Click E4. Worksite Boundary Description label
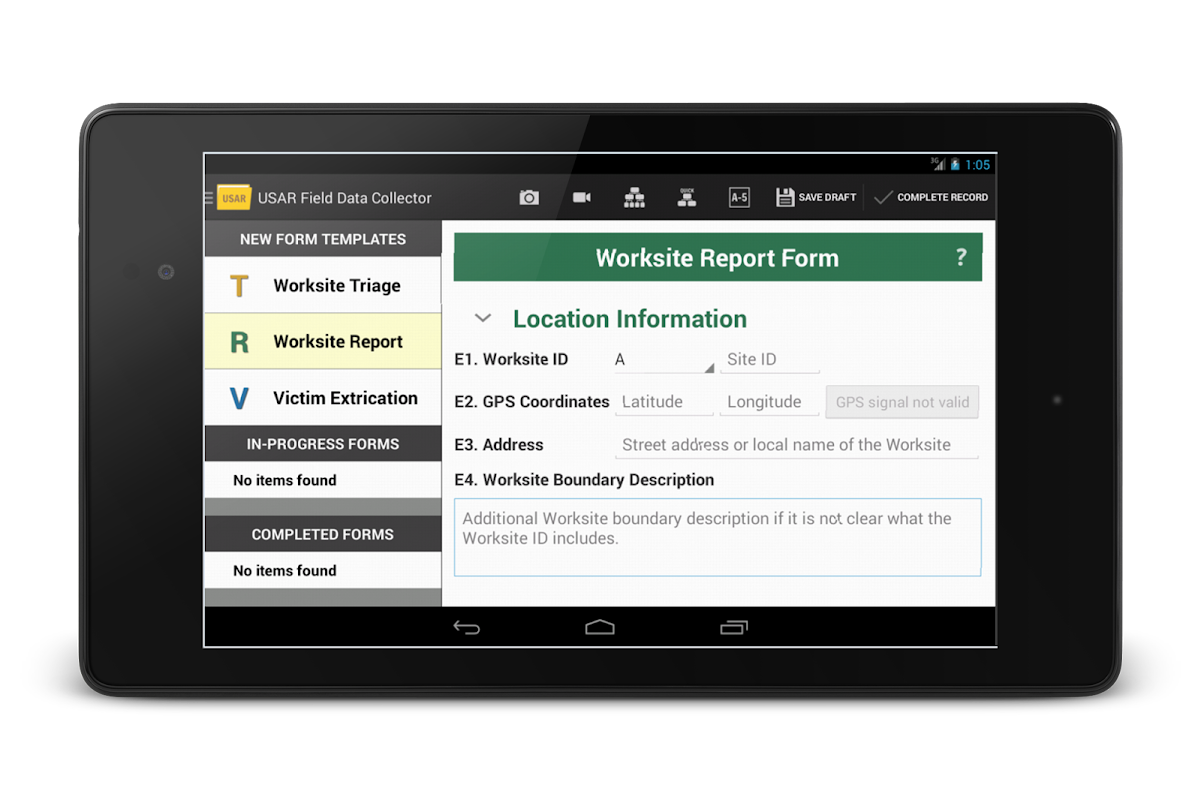Screen dimensions: 1201x800 pos(584,480)
